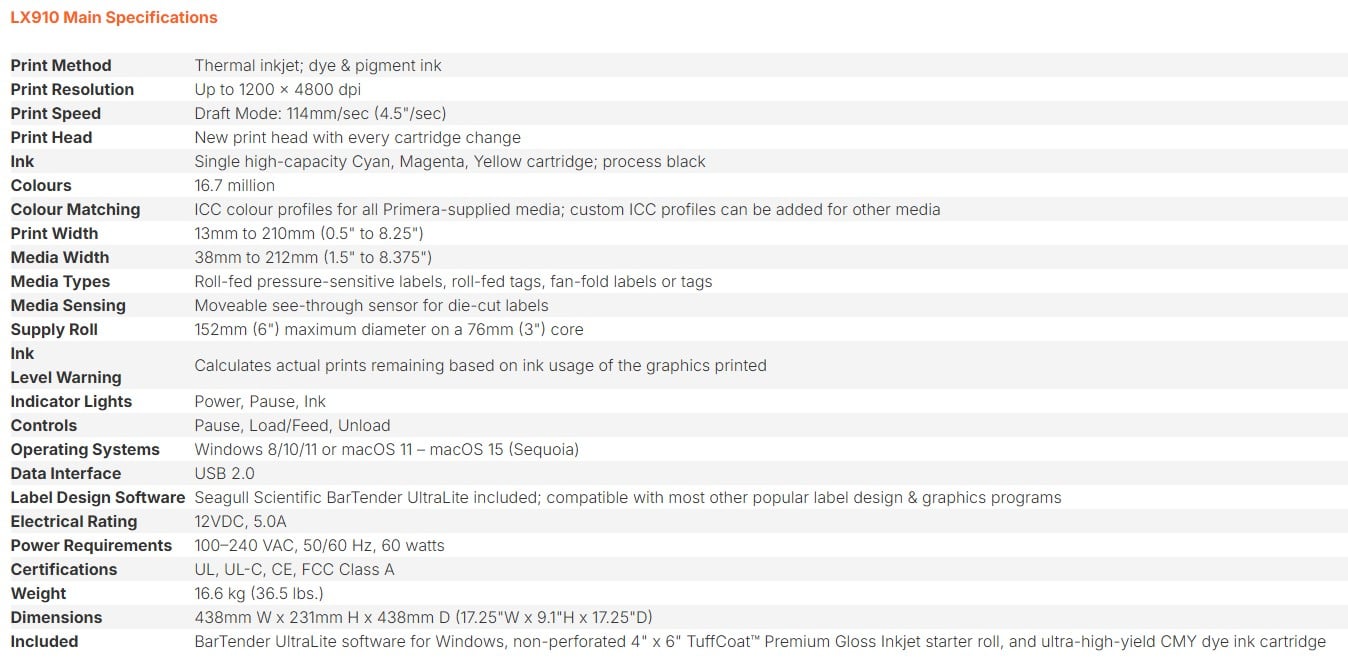This screenshot has height=662, width=1348.
Task: Select the Indicator Lights label
Action: pos(71,401)
